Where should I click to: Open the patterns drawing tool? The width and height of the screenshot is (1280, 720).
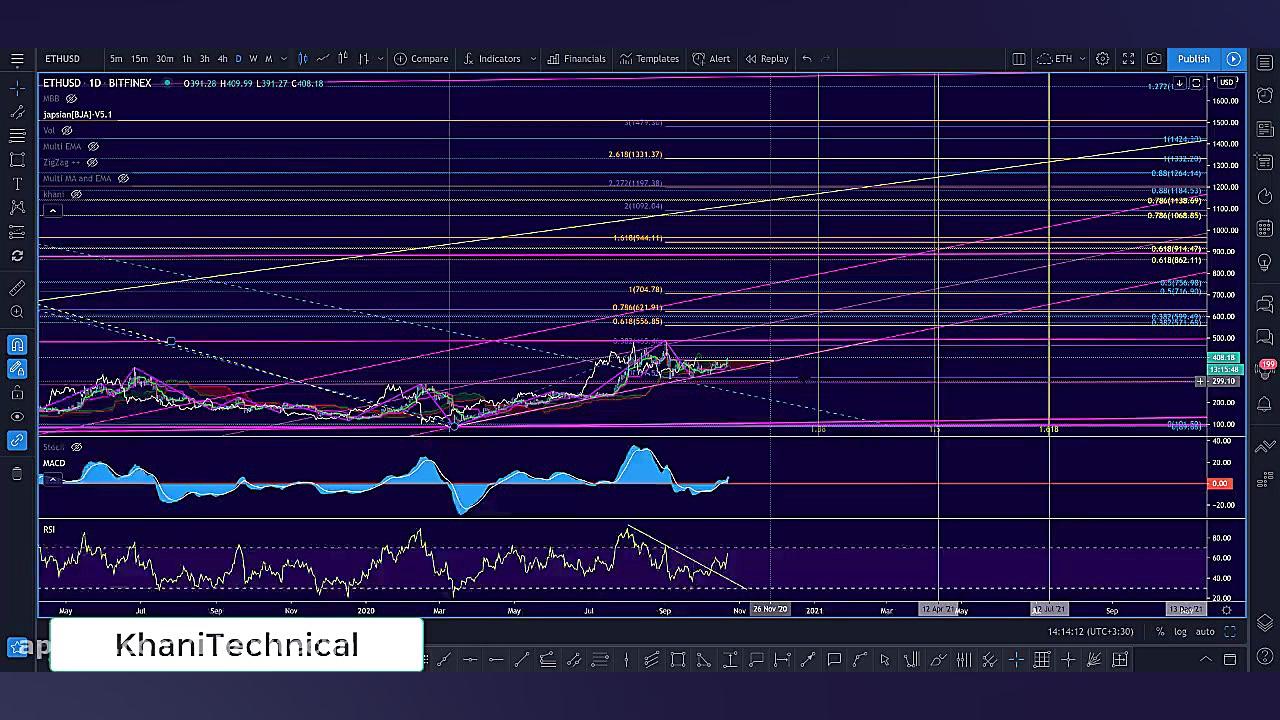[17, 208]
